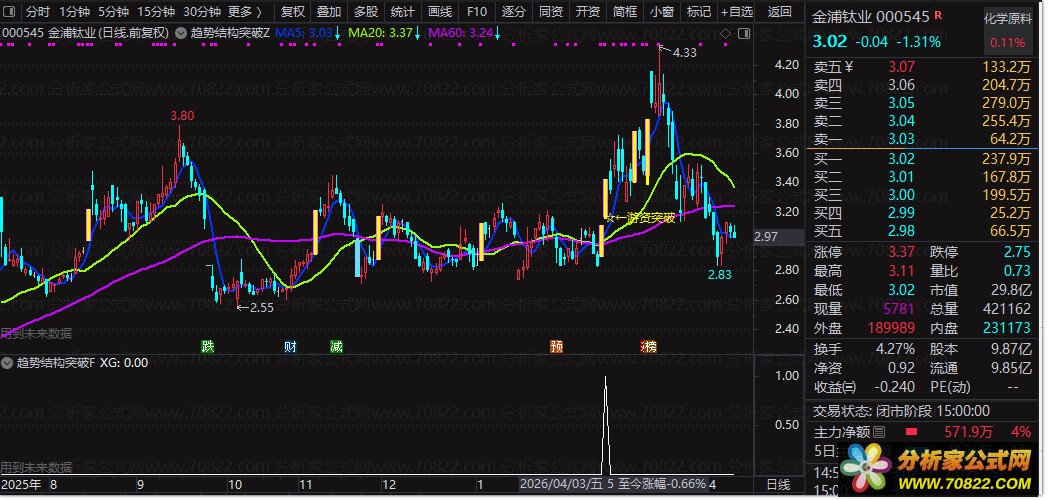Switch to 30分钟 timeframe
The width and height of the screenshot is (1048, 500).
point(202,11)
